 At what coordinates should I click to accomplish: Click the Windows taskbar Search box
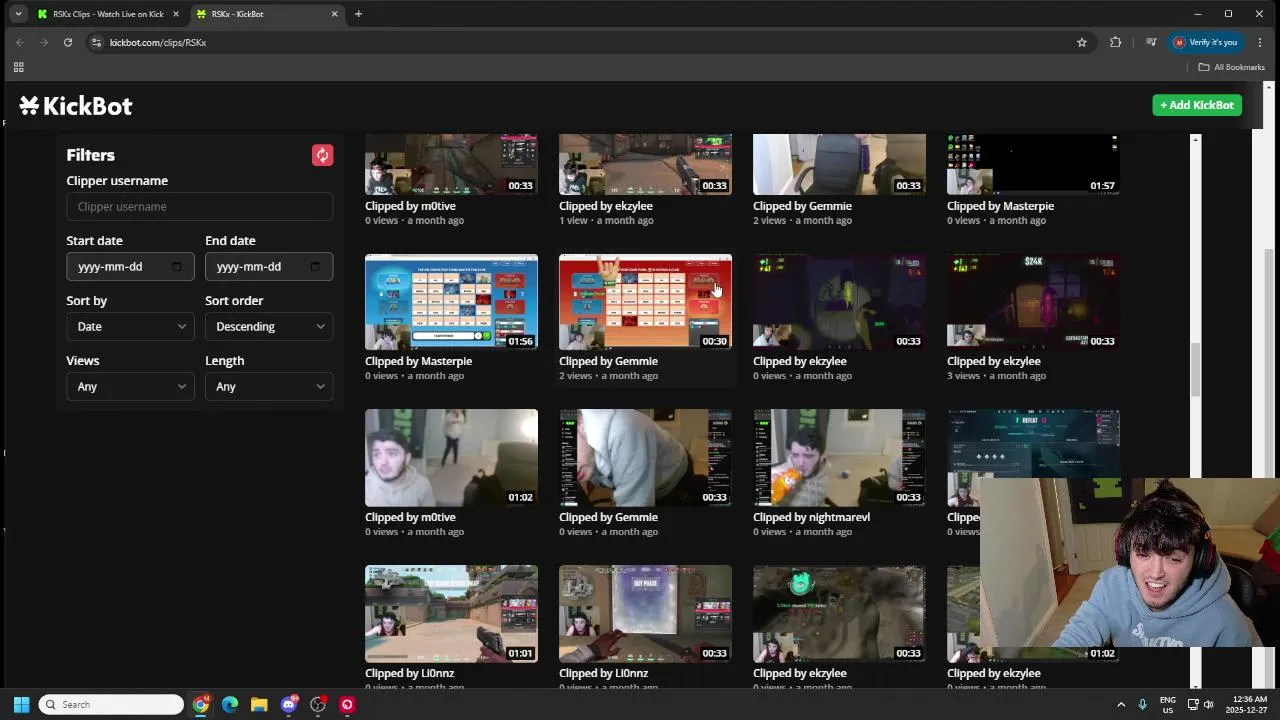pos(111,704)
